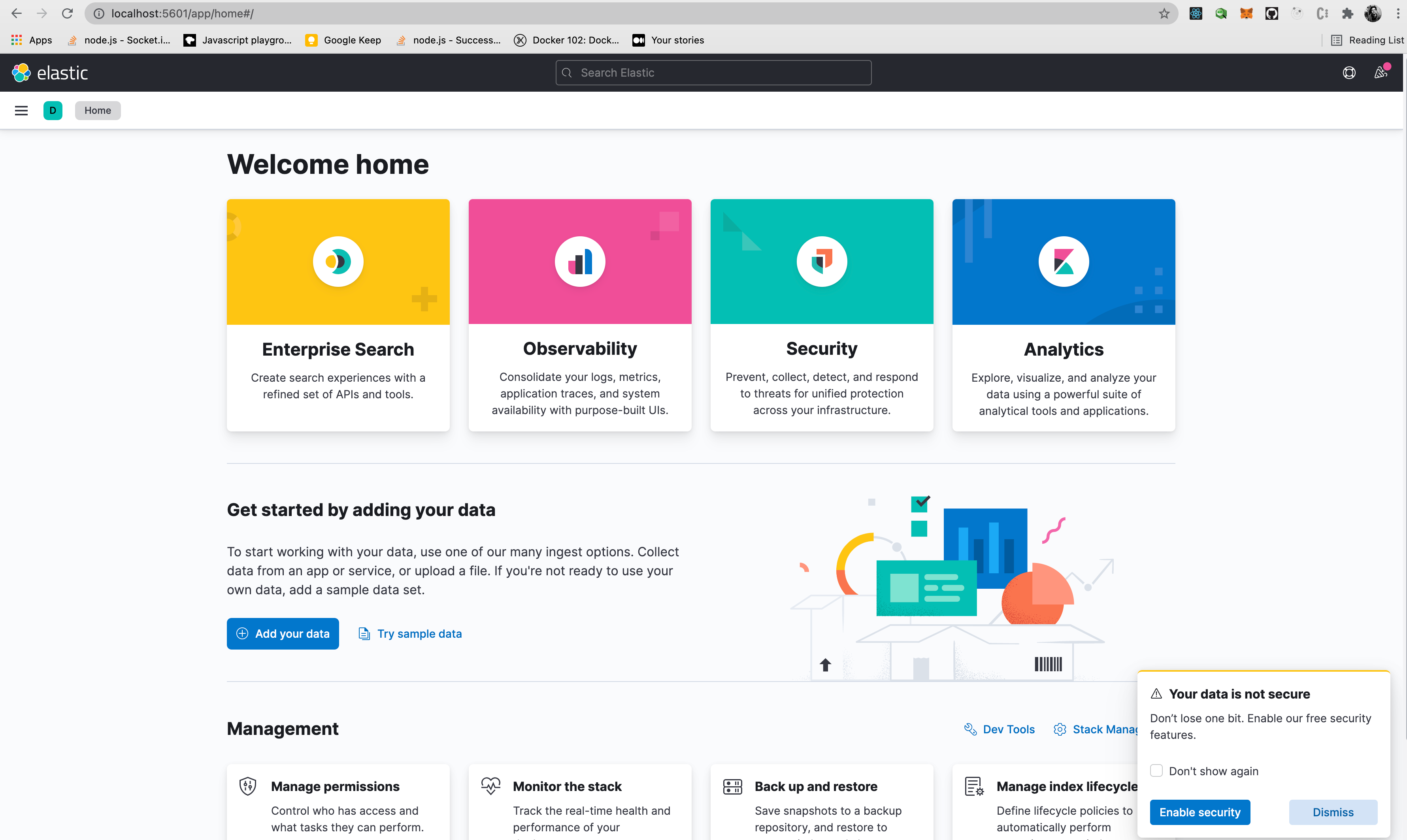Open the browser extensions puzzle menu
This screenshot has width=1407, height=840.
coord(1348,13)
